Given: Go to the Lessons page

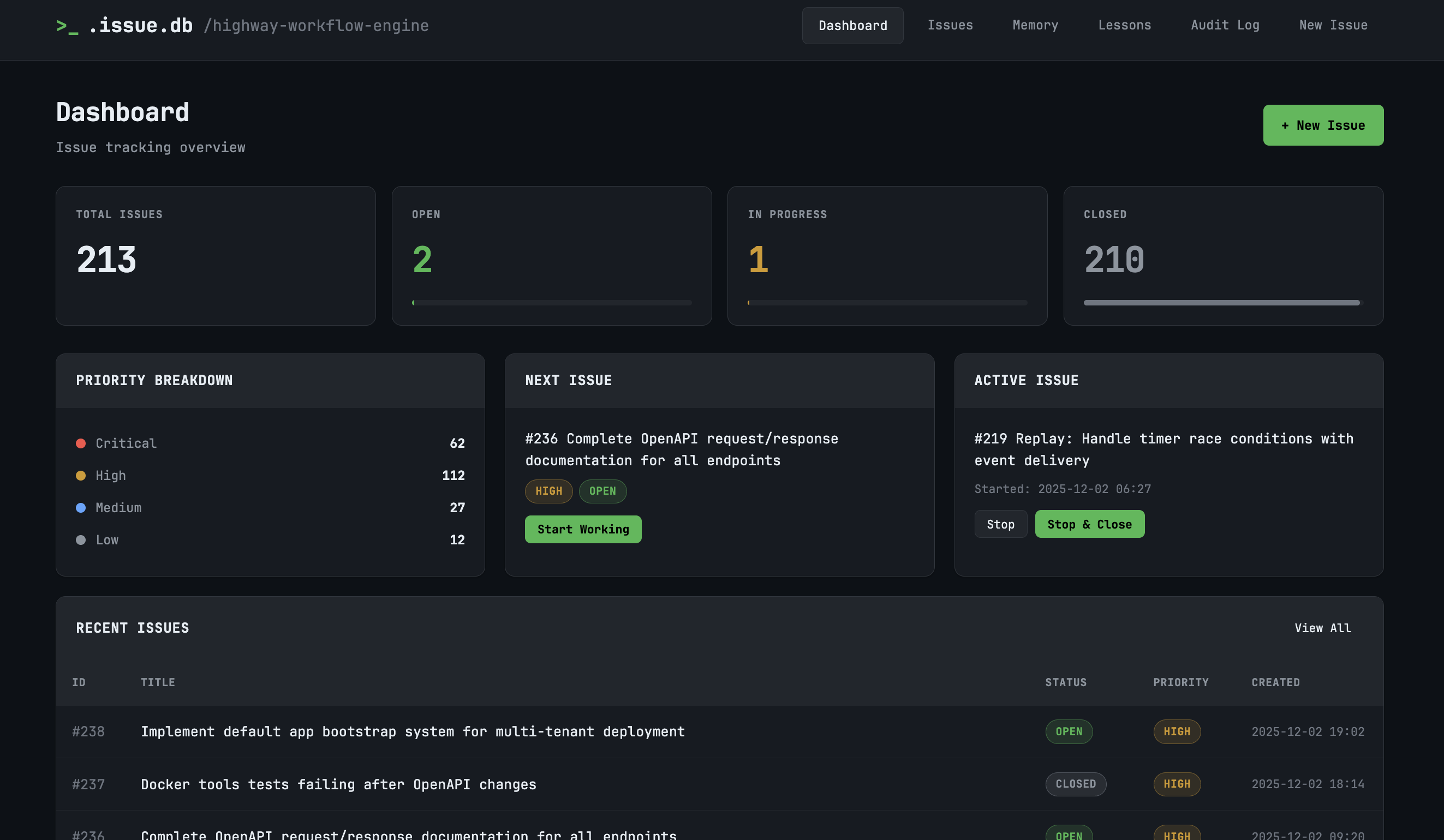Looking at the screenshot, I should [1124, 25].
